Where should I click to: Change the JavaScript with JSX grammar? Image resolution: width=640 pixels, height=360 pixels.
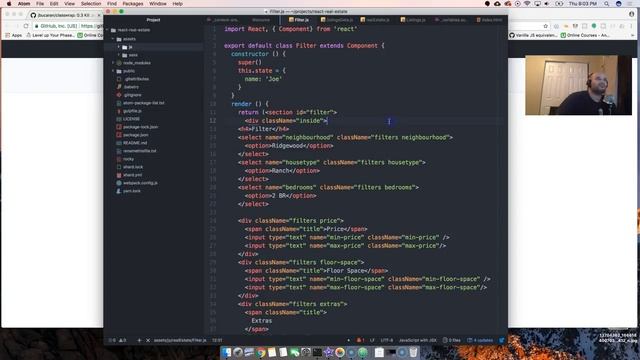pos(418,340)
